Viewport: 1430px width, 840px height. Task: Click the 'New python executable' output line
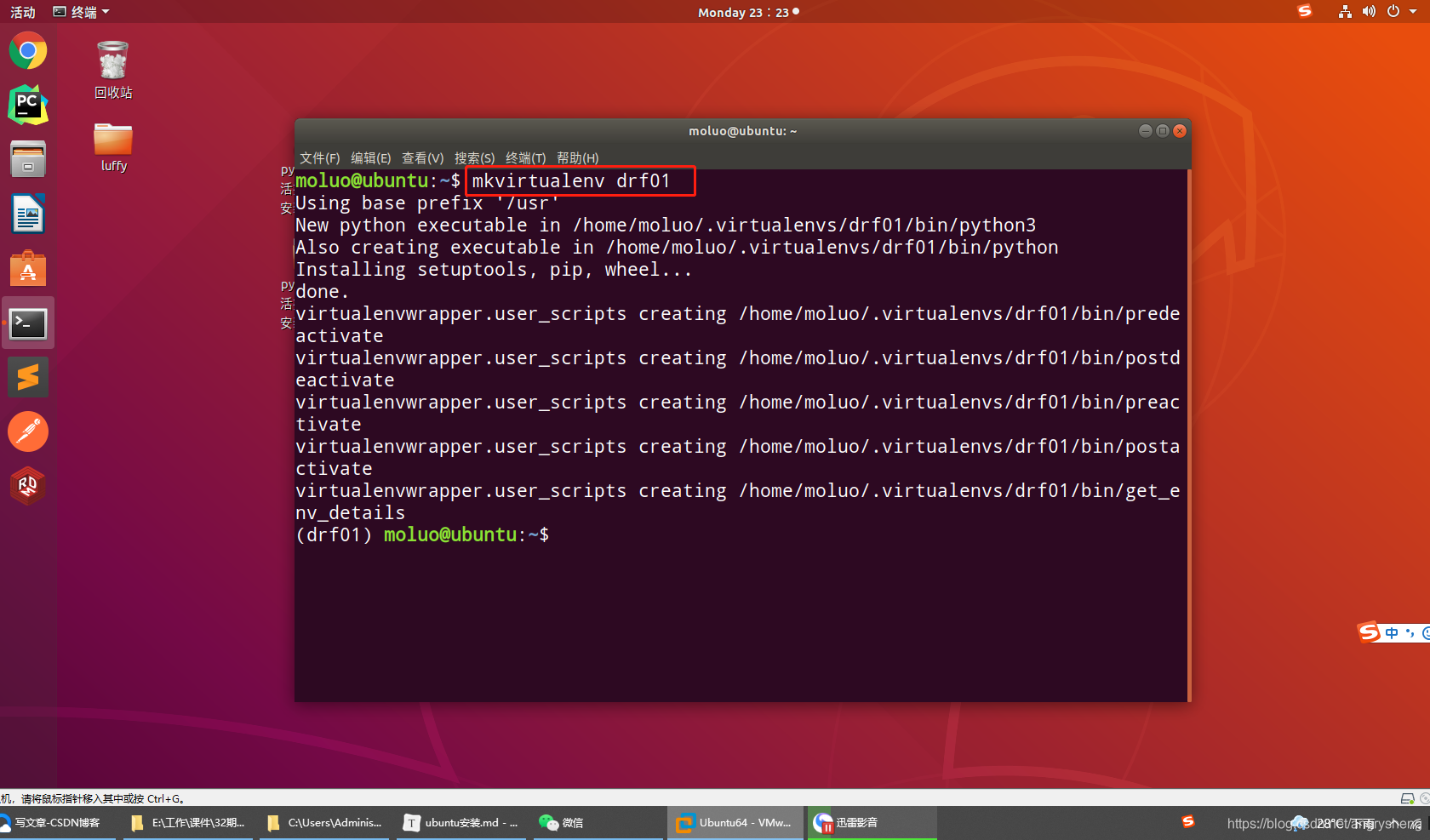click(x=666, y=226)
